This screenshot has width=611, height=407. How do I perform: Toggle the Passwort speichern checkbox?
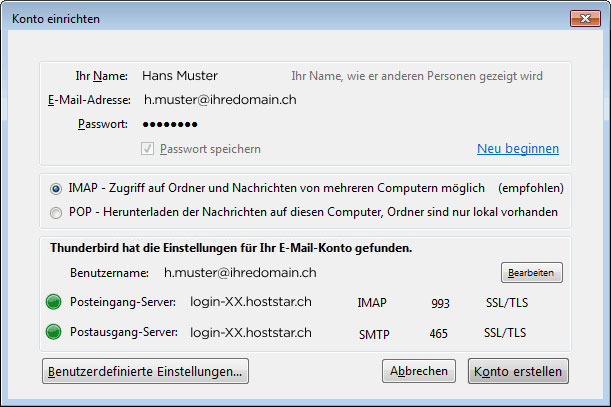pos(147,149)
